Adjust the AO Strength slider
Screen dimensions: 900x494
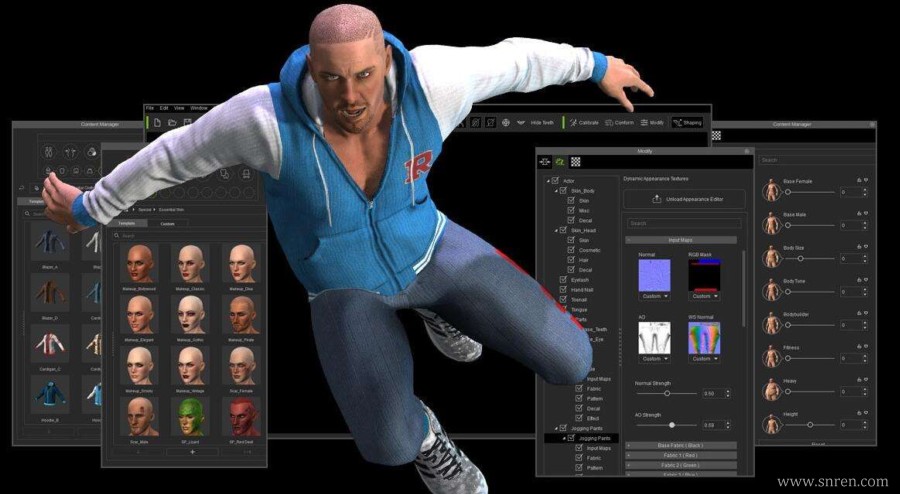[x=667, y=425]
